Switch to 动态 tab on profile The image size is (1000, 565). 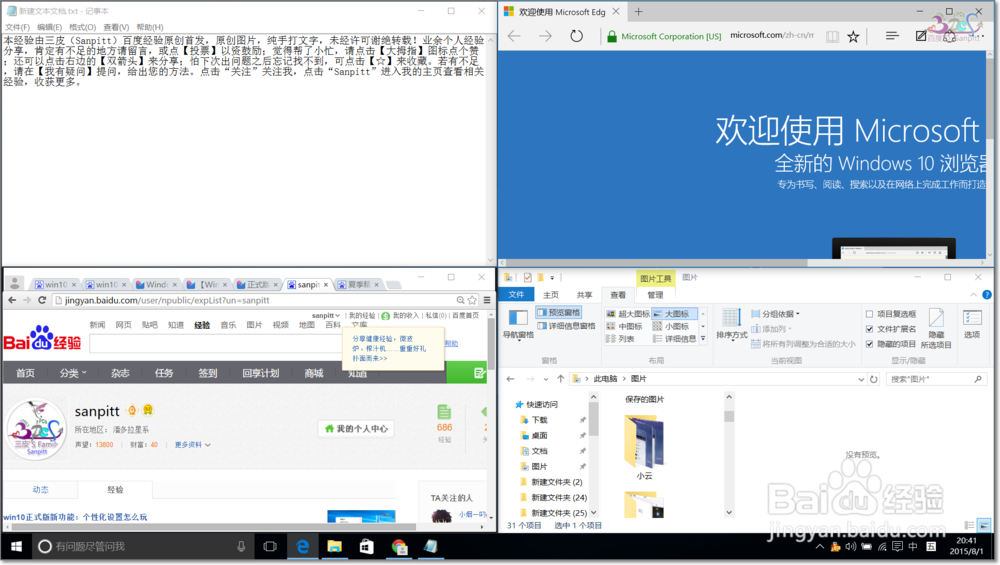click(x=41, y=490)
